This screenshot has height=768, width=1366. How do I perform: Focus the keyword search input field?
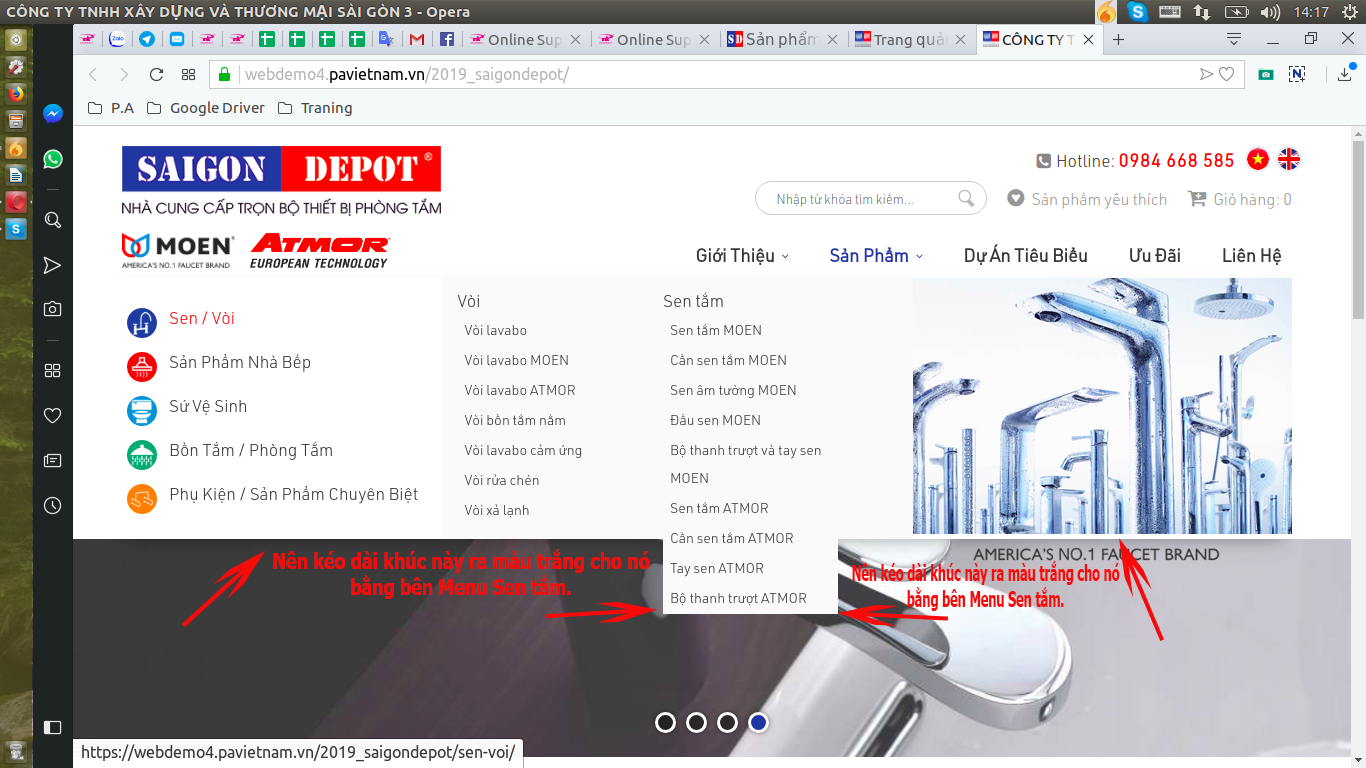pos(860,199)
